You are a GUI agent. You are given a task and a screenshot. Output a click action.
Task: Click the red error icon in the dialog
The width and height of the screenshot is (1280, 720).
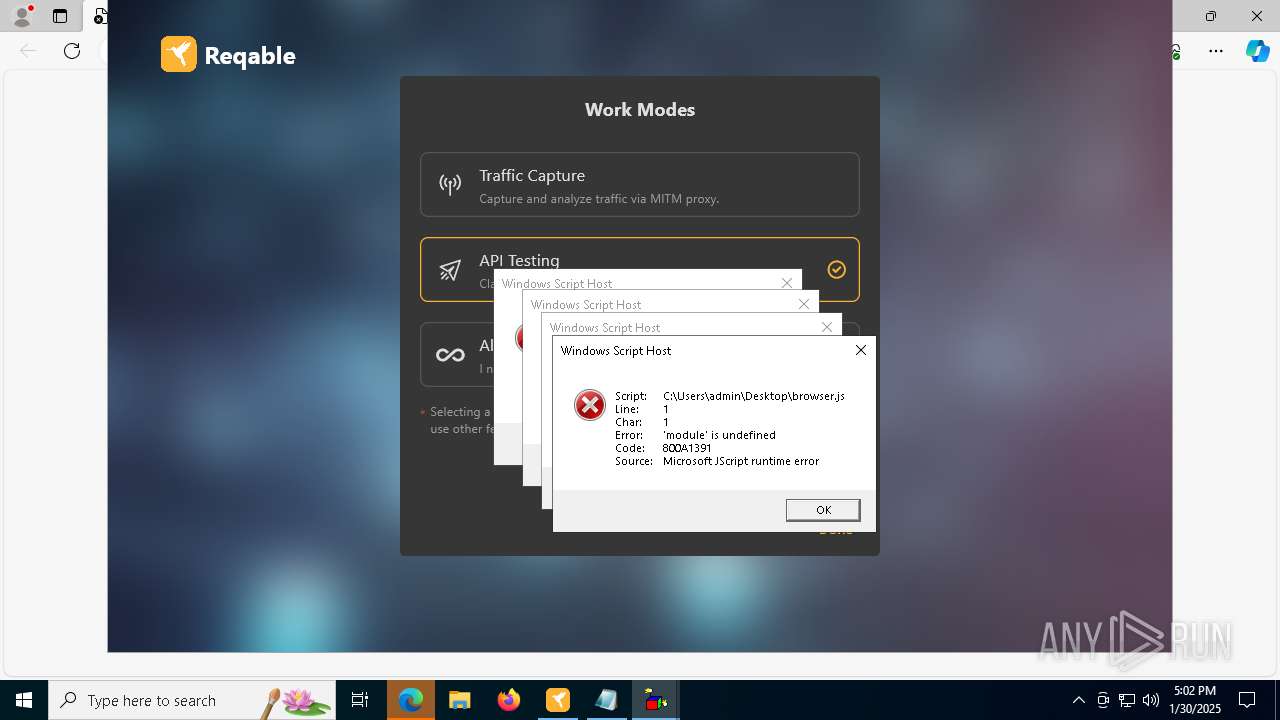click(x=590, y=405)
